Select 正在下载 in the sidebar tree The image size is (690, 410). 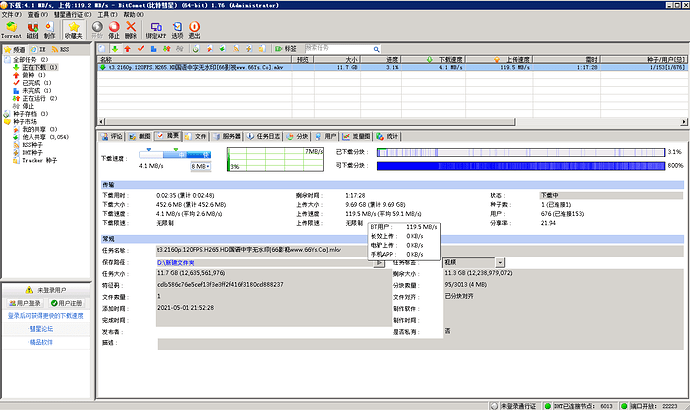click(x=40, y=67)
